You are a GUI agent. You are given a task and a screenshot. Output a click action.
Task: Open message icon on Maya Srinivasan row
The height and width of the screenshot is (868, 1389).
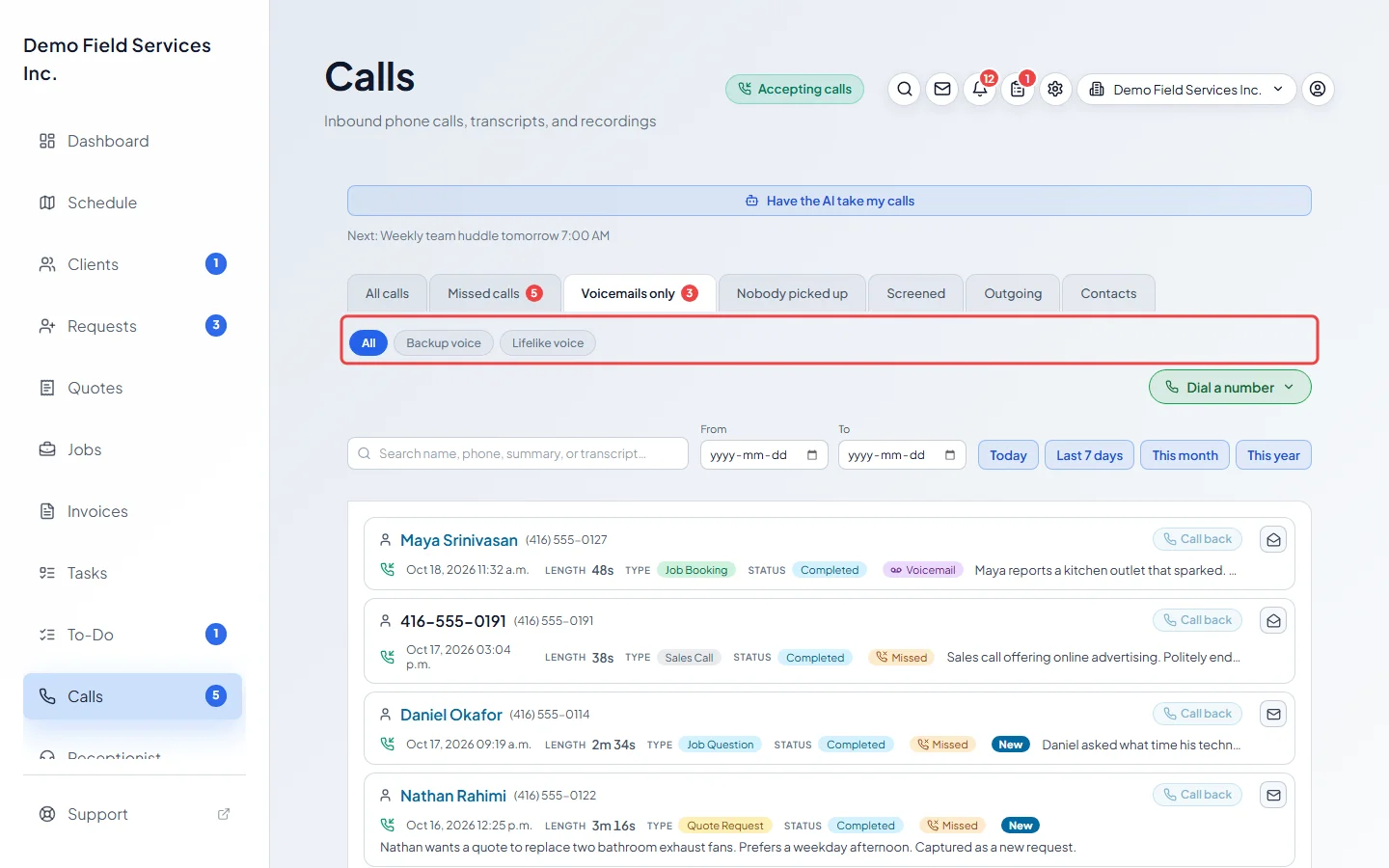point(1273,540)
